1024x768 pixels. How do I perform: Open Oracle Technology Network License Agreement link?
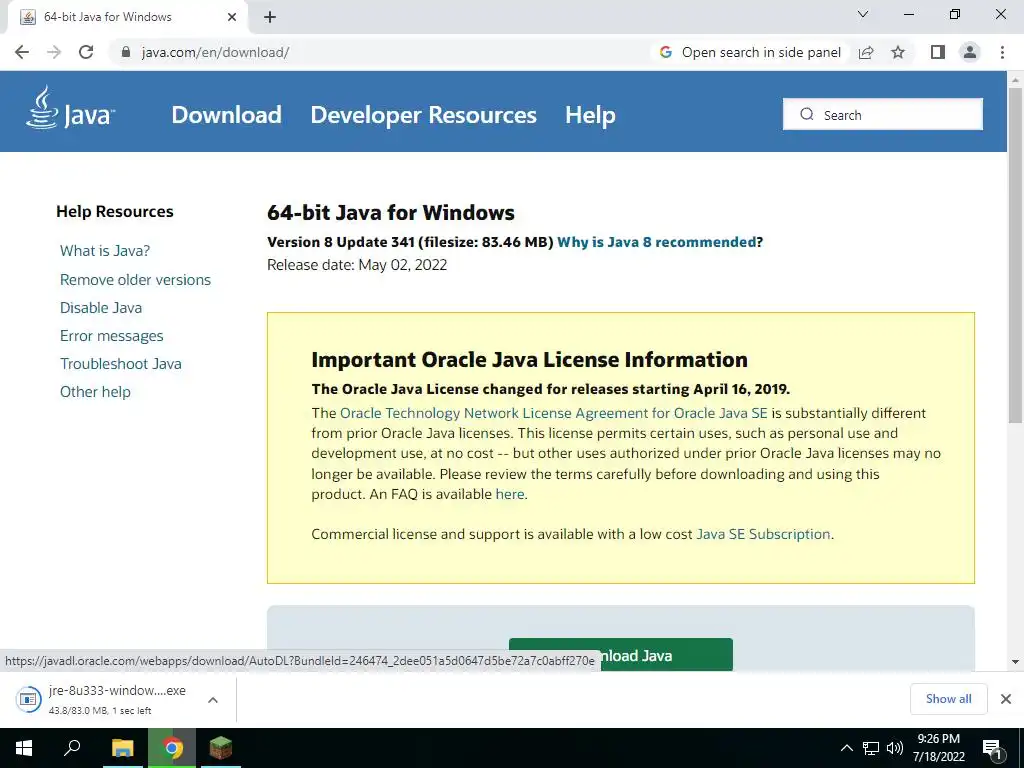[x=553, y=413]
